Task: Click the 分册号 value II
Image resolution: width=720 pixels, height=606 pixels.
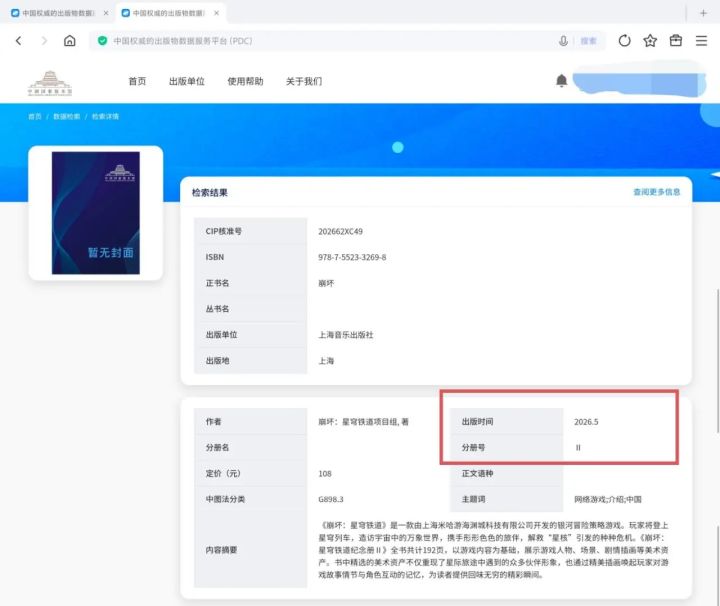Action: coord(578,448)
